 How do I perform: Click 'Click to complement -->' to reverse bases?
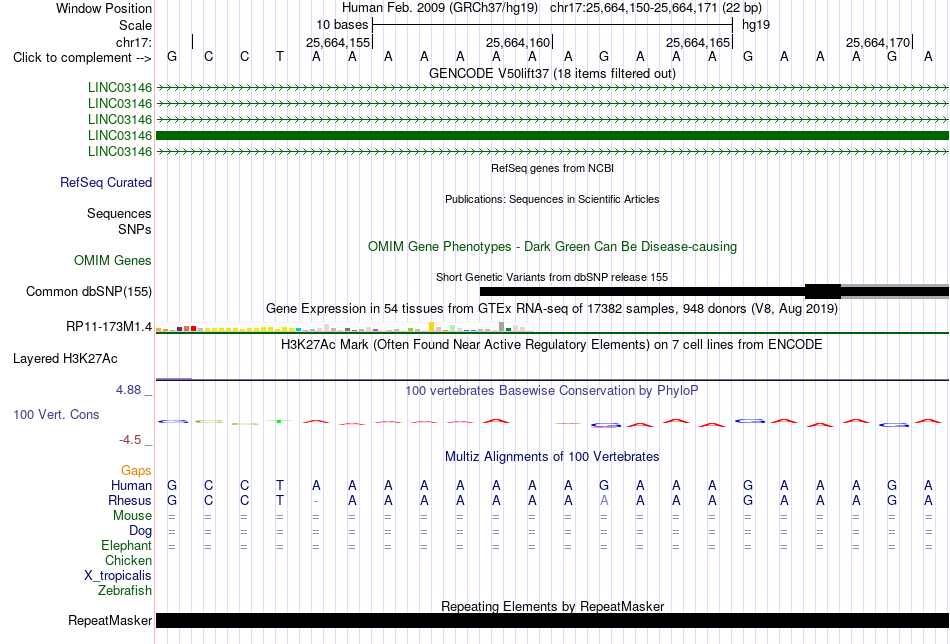pyautogui.click(x=82, y=58)
